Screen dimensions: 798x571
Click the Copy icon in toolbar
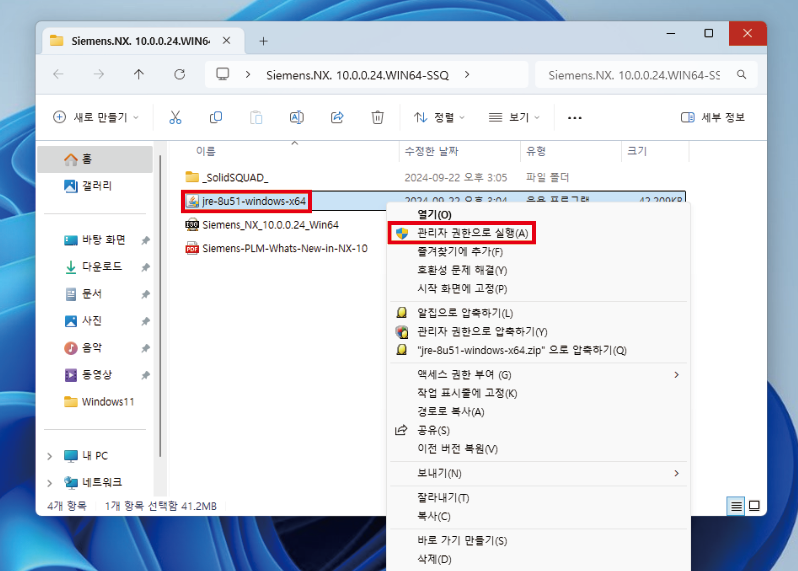(216, 118)
